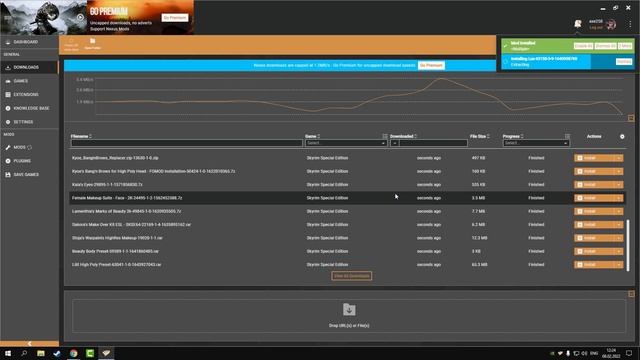The width and height of the screenshot is (640, 360).
Task: Click the downloads list vertical scrollbar
Action: (x=628, y=245)
